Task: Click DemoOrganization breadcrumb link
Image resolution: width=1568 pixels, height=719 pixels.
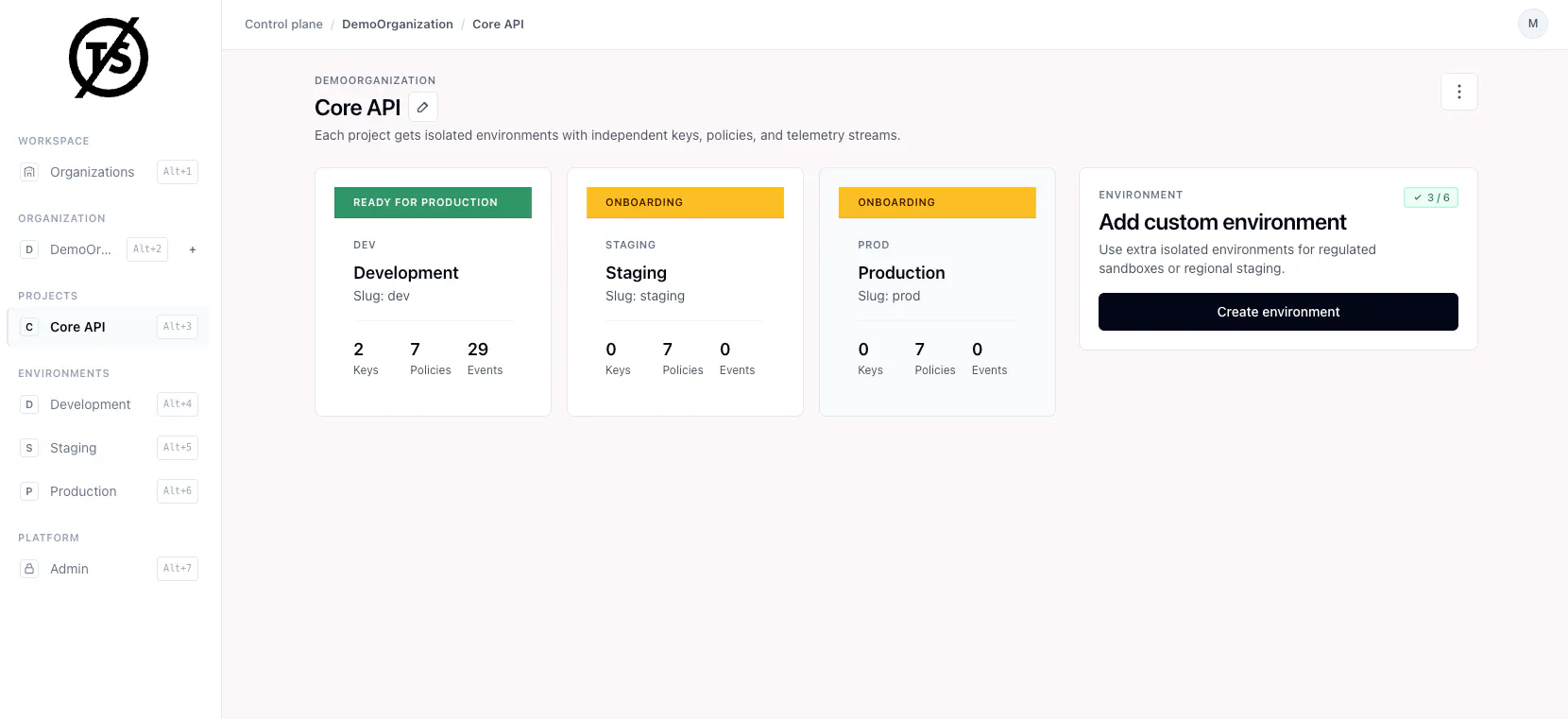Action: pos(398,25)
